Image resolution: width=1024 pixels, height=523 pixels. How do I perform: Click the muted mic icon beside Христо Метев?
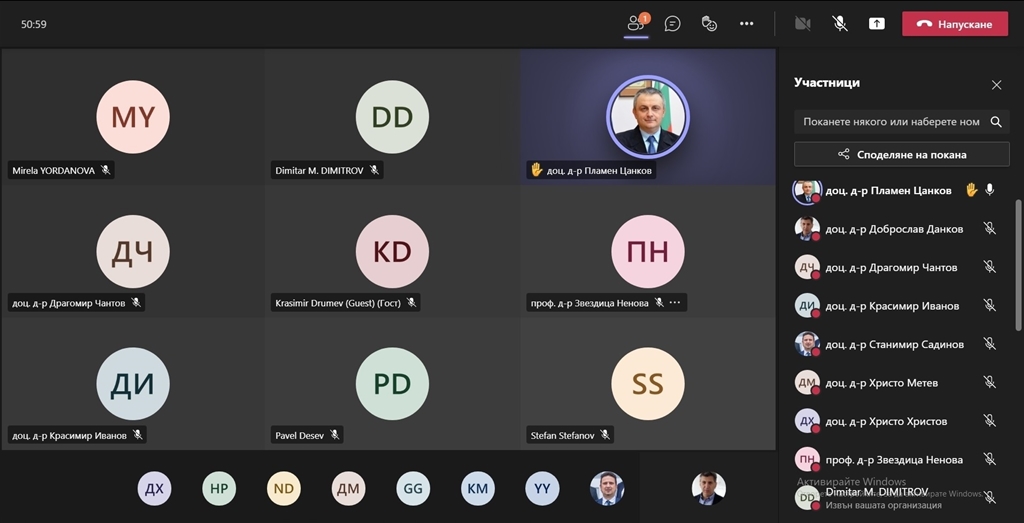[x=989, y=382]
